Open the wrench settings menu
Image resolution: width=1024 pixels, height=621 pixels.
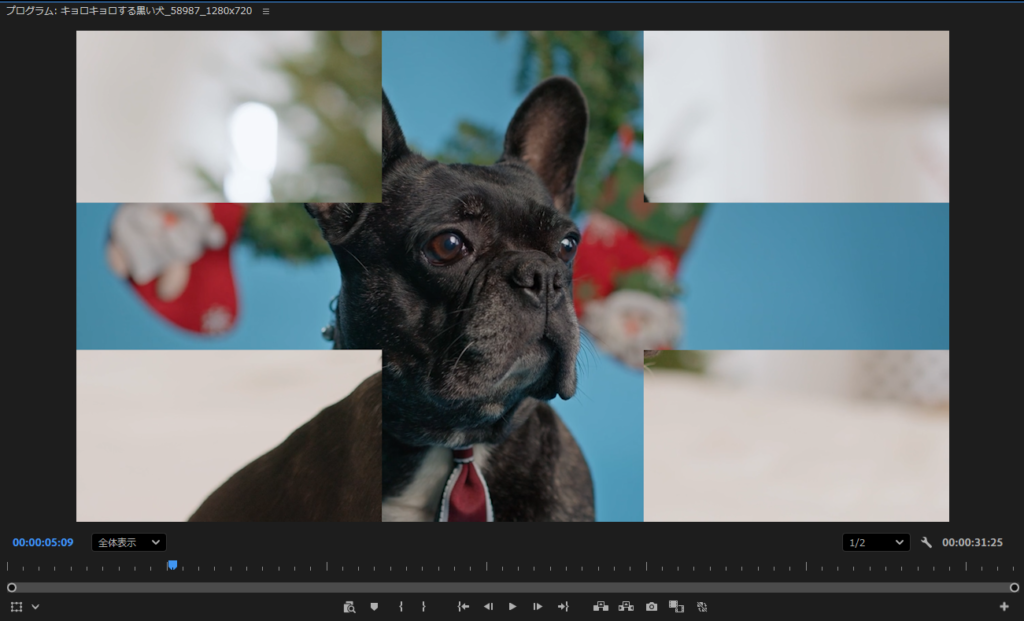pyautogui.click(x=926, y=543)
